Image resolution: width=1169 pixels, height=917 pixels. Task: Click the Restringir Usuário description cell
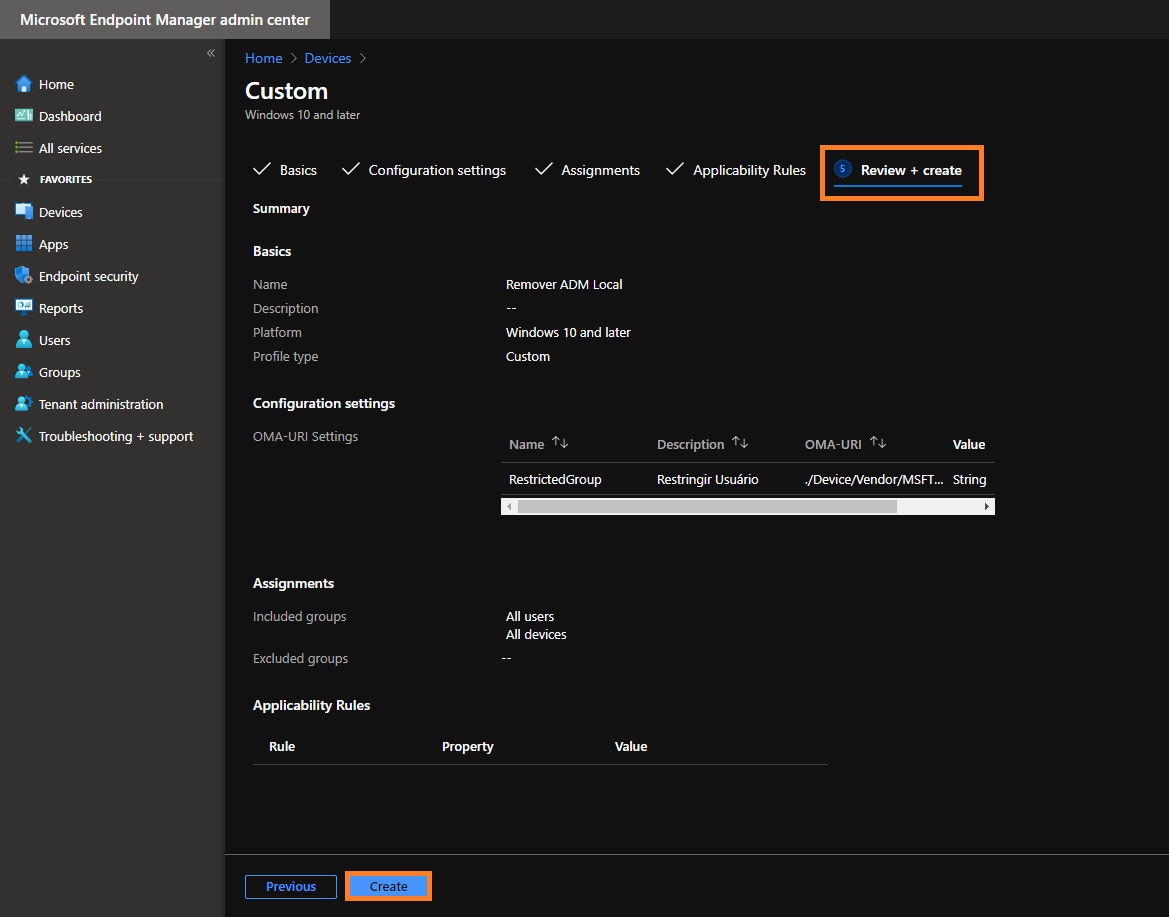708,479
